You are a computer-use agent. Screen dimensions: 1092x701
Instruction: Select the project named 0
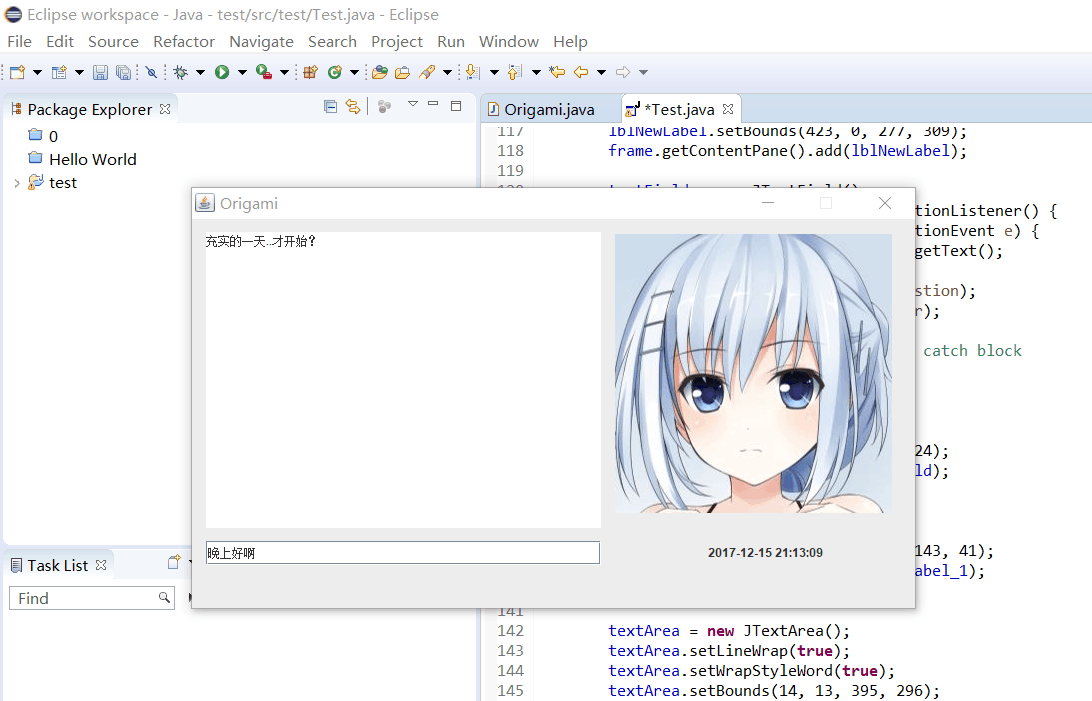(x=53, y=136)
